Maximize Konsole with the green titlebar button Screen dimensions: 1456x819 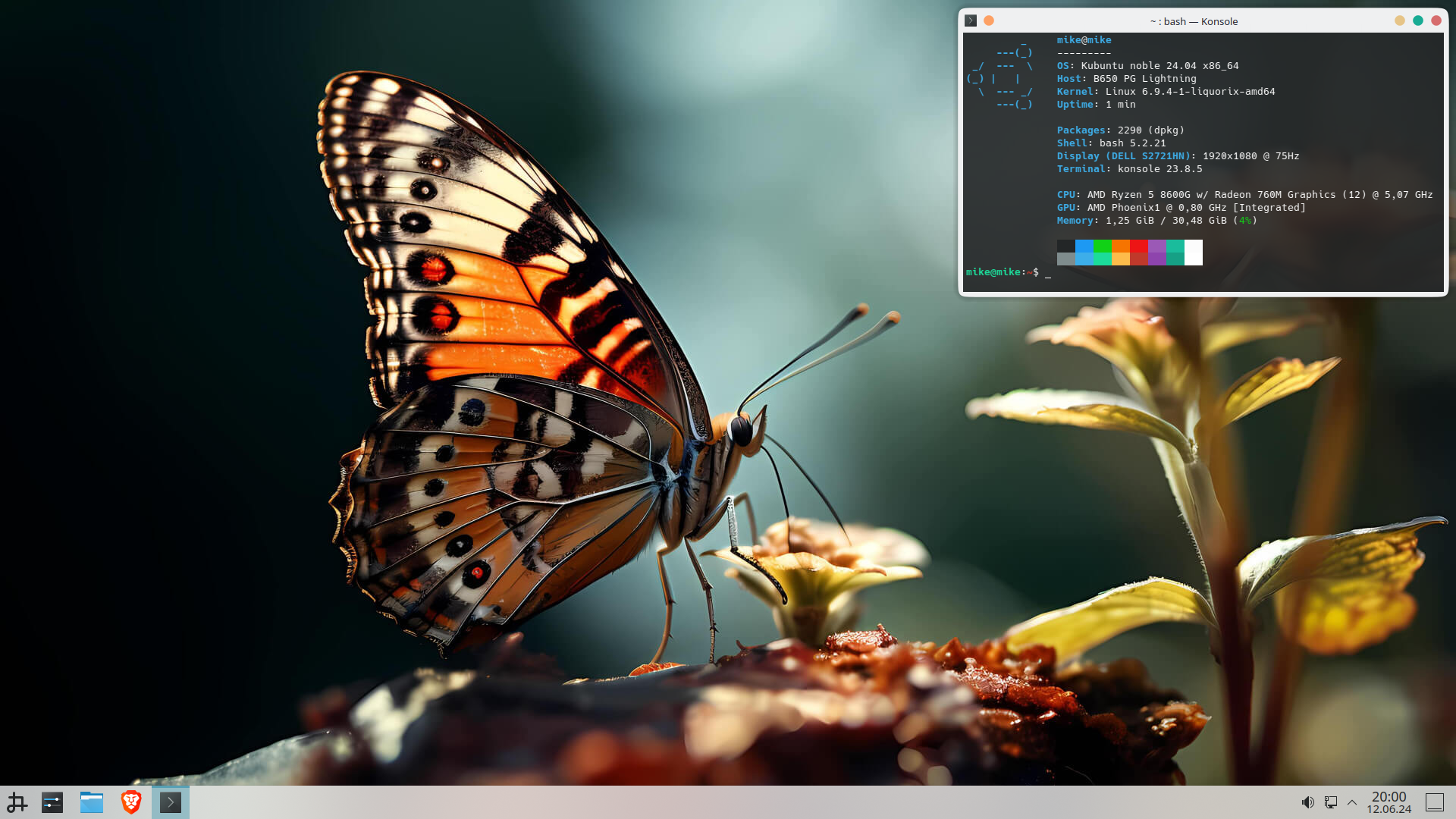[x=1417, y=20]
